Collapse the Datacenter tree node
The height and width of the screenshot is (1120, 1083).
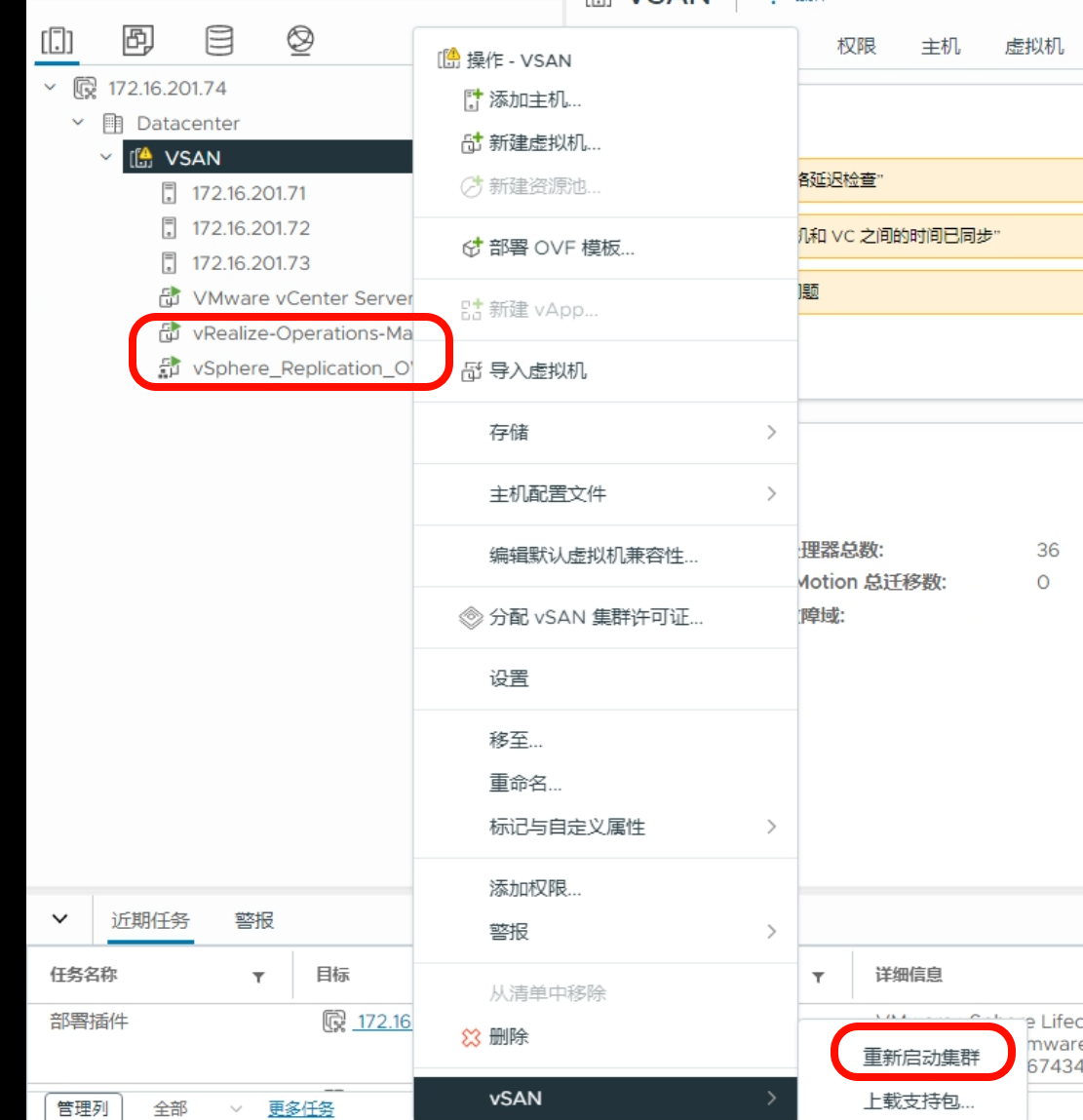click(x=79, y=122)
